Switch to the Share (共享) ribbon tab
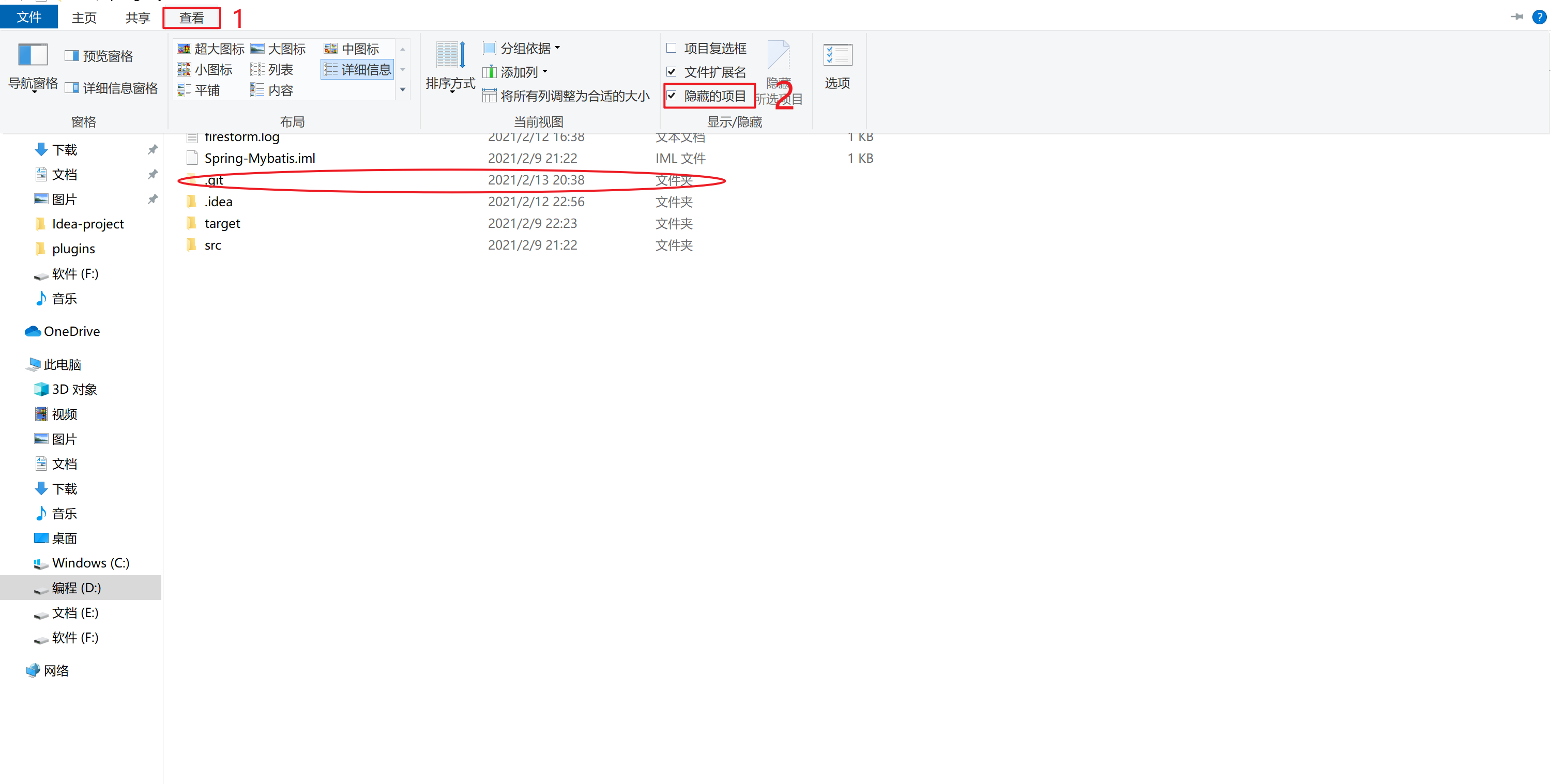The height and width of the screenshot is (784, 1551). 138,18
